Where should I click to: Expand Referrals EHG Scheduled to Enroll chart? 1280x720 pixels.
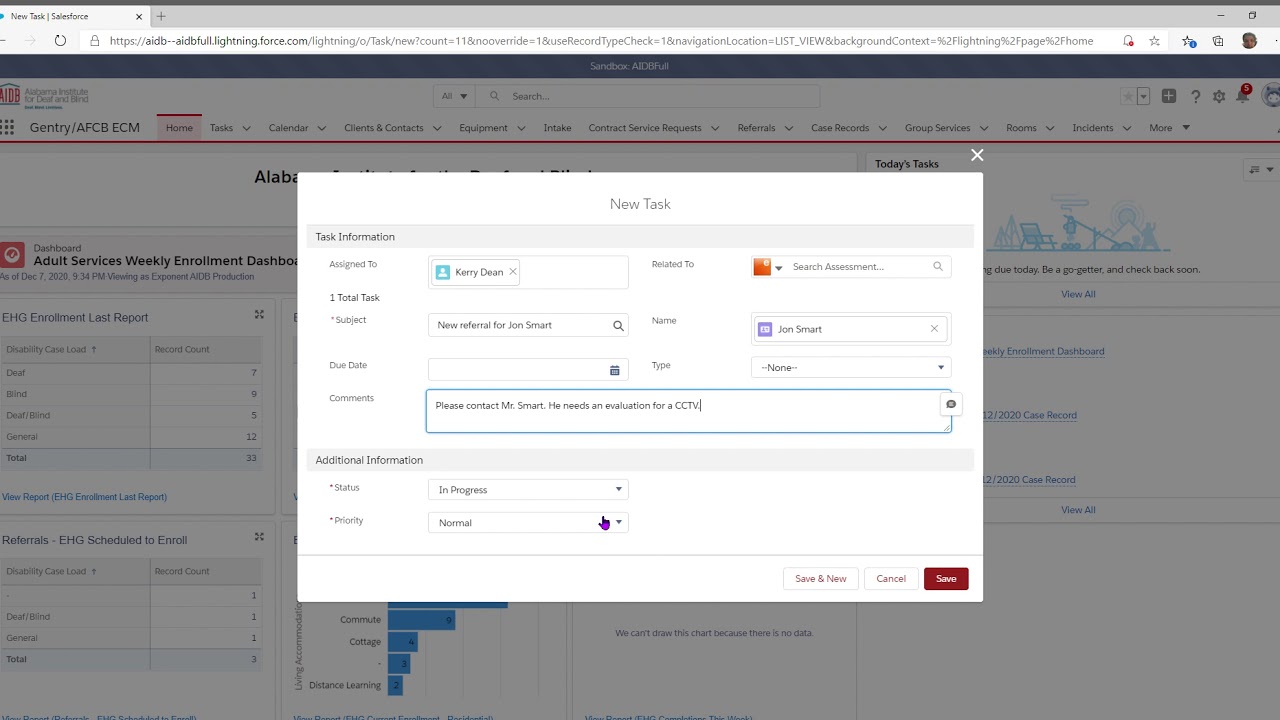coord(259,537)
